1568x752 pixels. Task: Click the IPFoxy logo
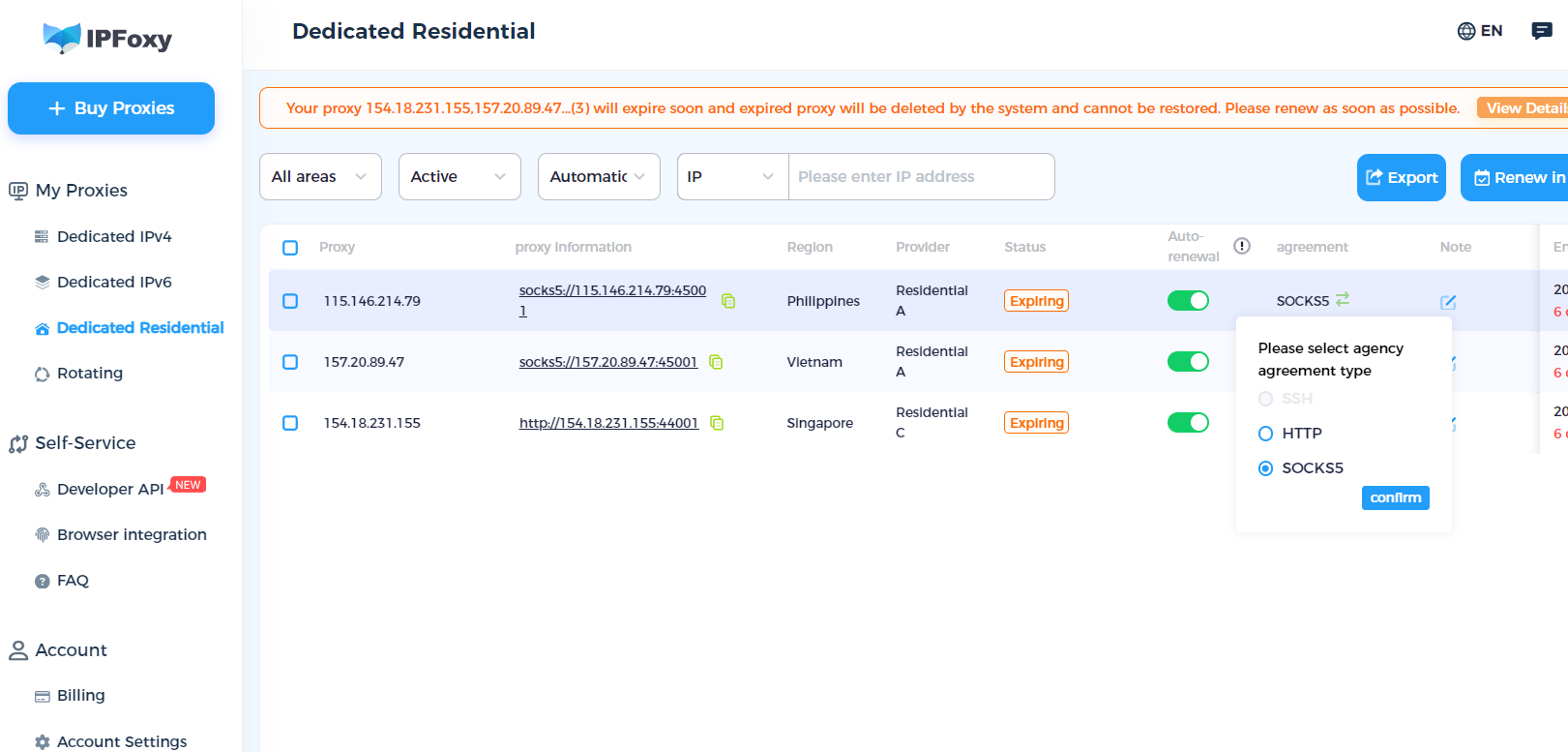[107, 38]
